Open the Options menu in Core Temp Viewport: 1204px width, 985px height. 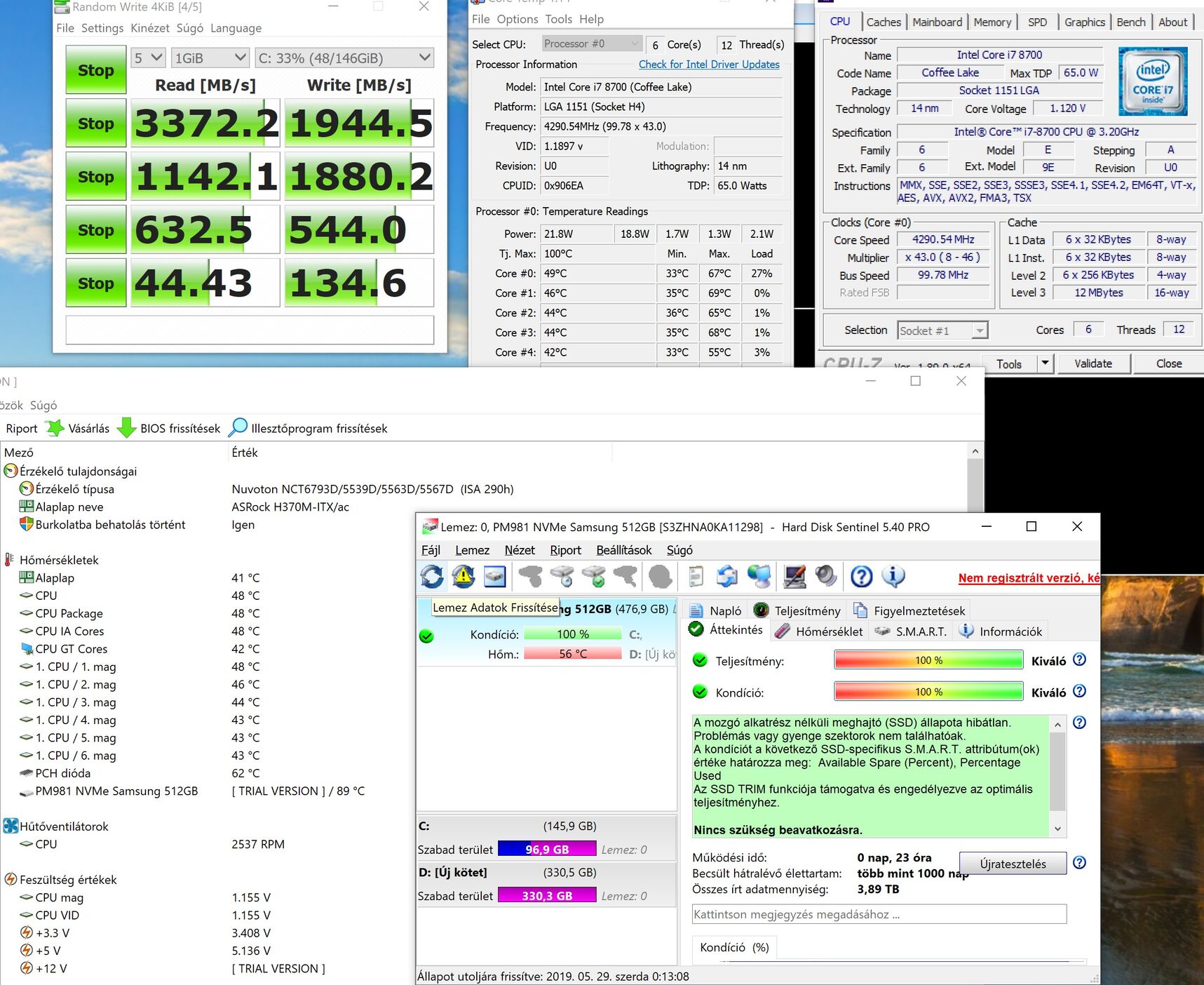tap(518, 19)
